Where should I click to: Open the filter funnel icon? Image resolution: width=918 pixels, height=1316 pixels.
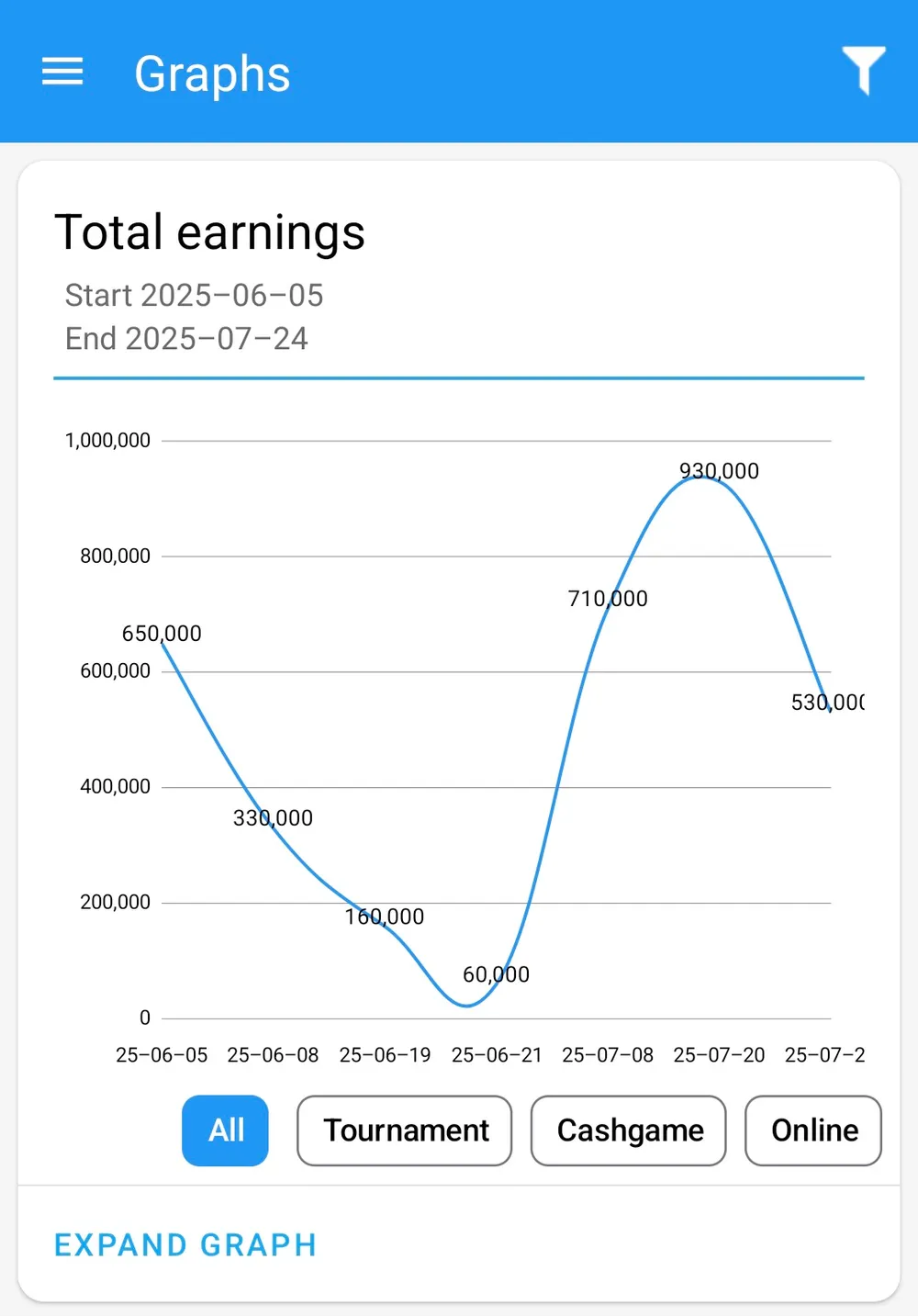(863, 70)
